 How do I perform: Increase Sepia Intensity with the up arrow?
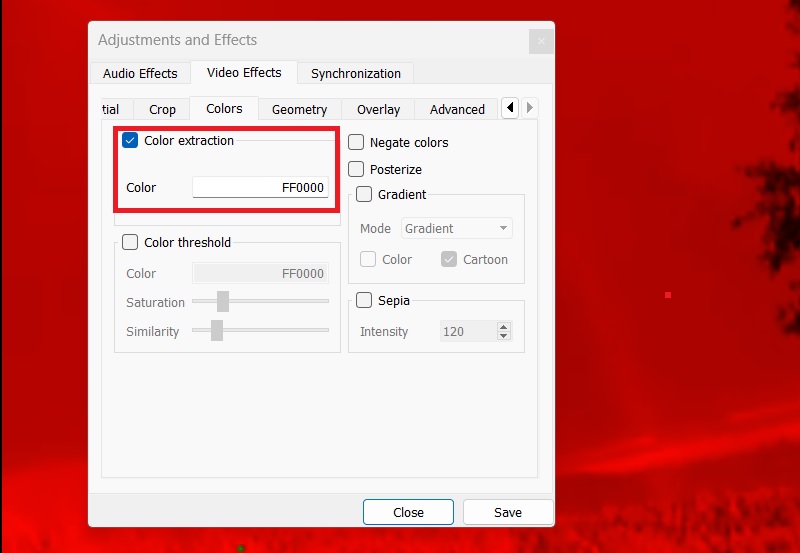point(504,327)
